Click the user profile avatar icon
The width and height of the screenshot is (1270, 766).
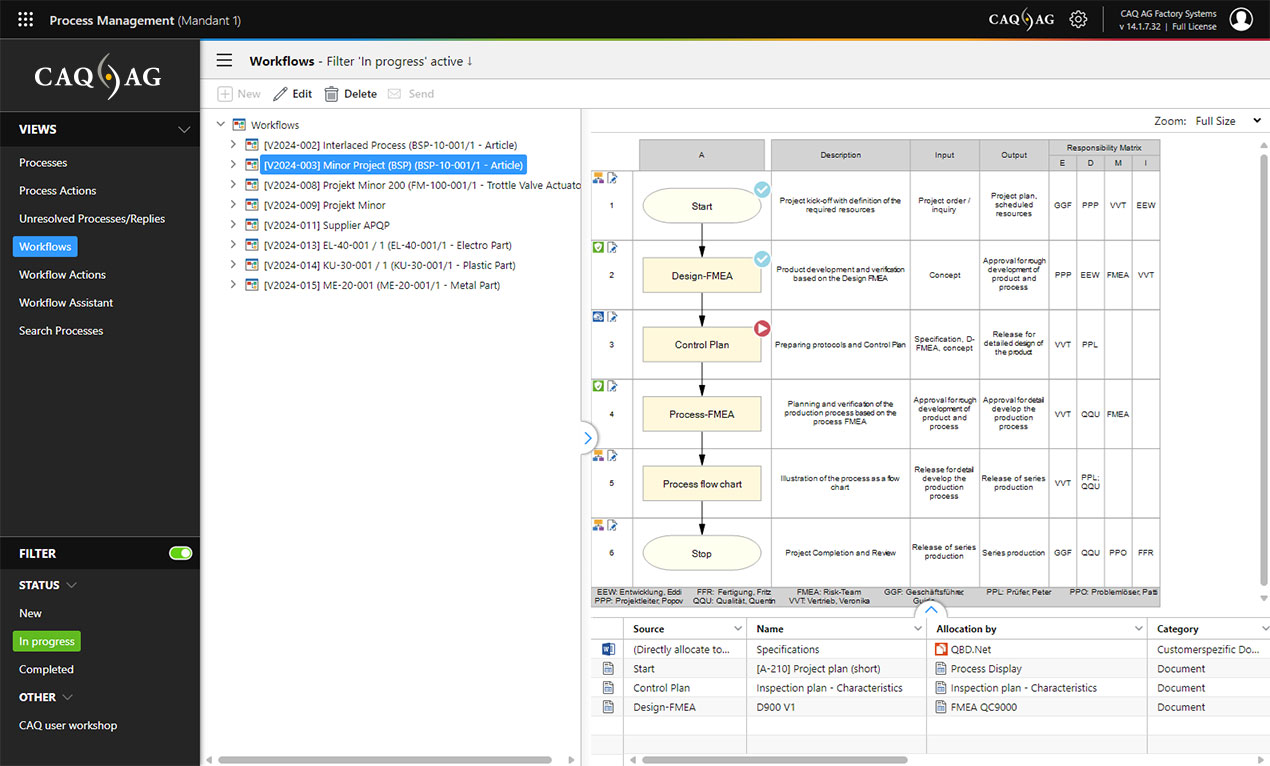pyautogui.click(x=1240, y=20)
